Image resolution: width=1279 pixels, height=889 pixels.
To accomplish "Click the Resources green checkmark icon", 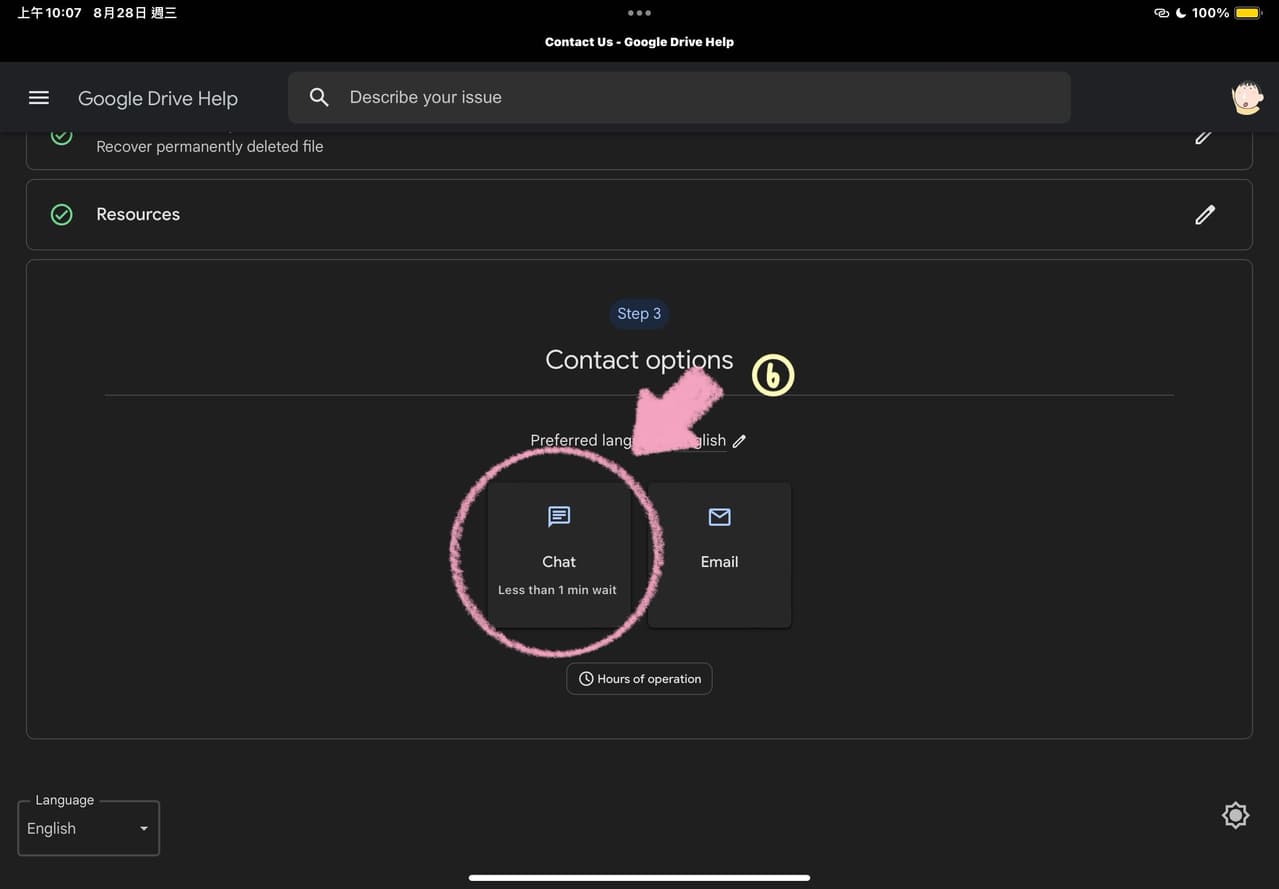I will point(62,214).
